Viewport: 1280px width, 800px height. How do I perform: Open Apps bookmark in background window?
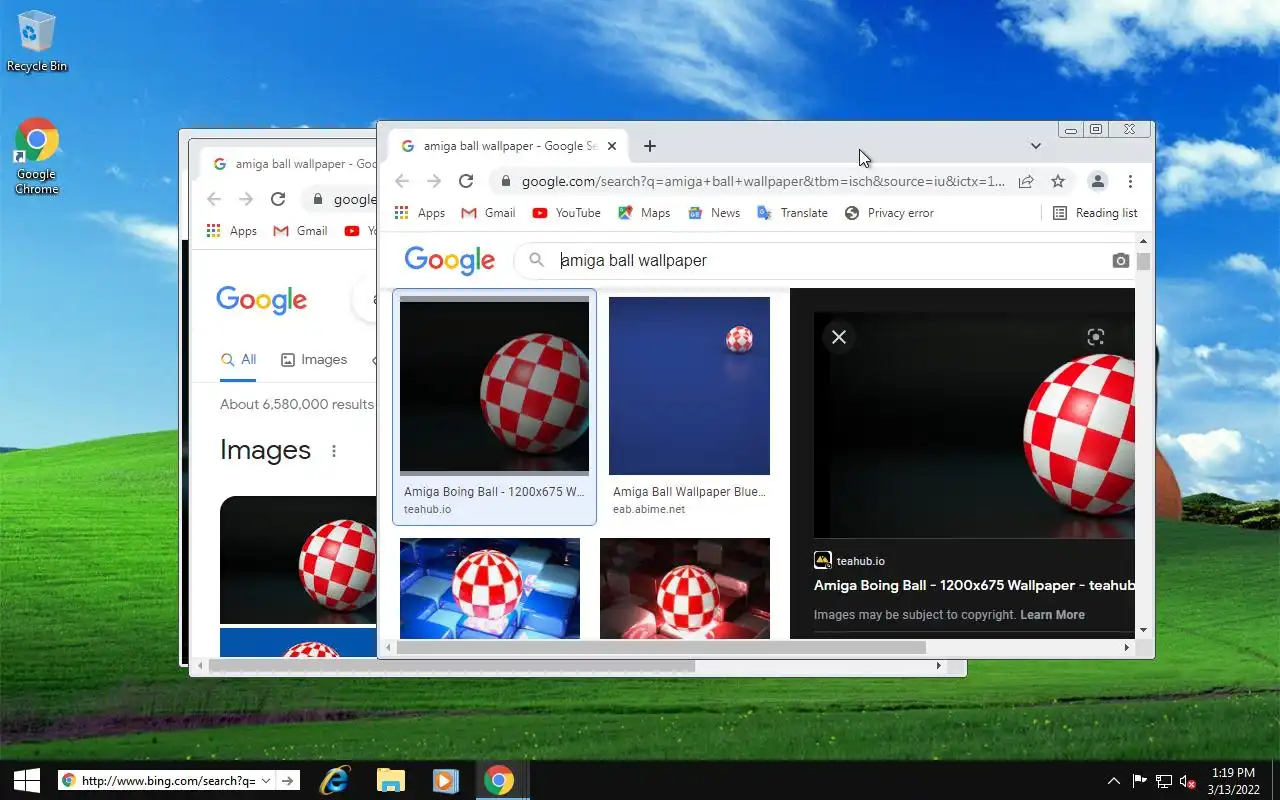(x=232, y=231)
